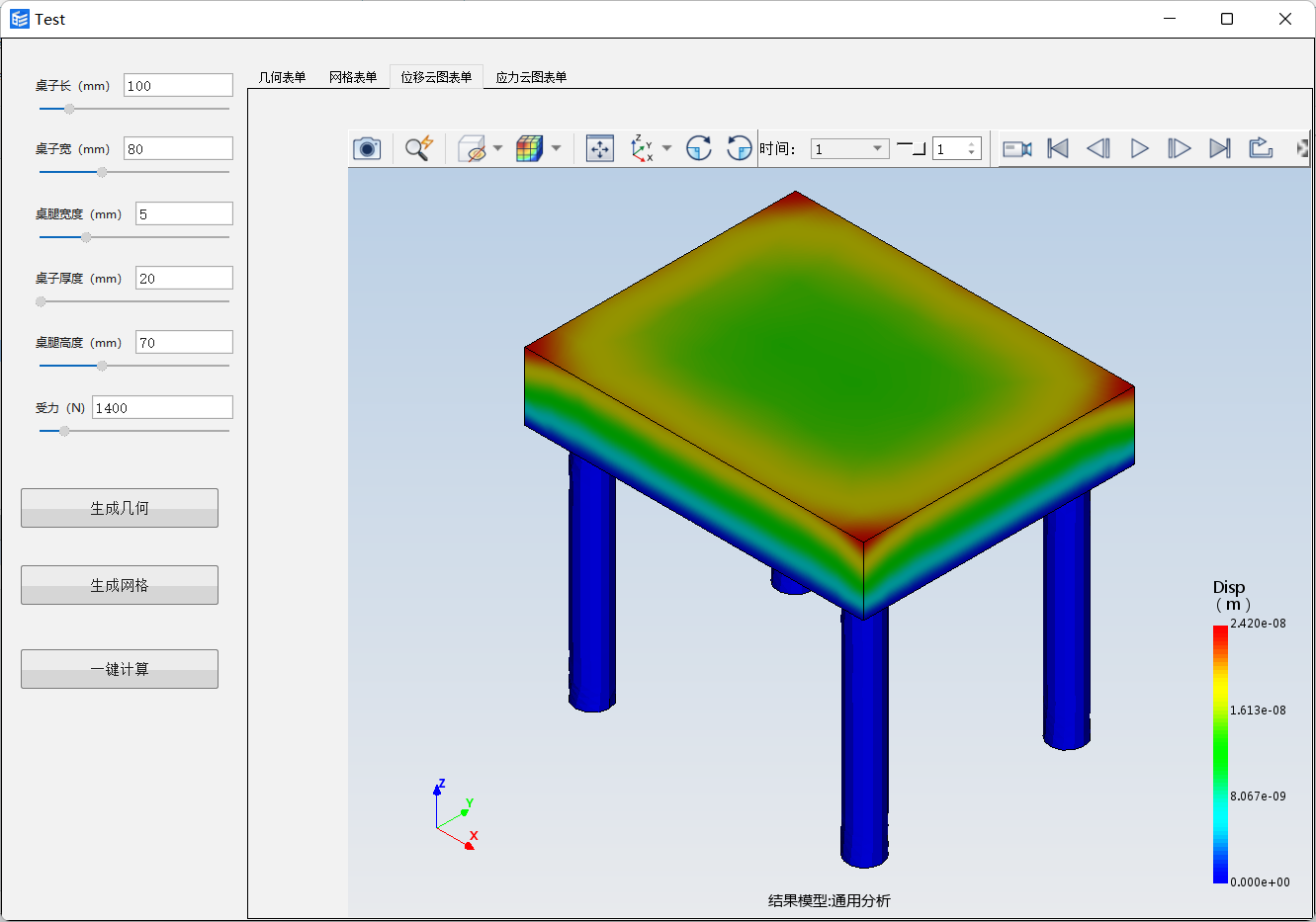Jump to the last frame
Image resolution: width=1316 pixels, height=922 pixels.
(1220, 148)
